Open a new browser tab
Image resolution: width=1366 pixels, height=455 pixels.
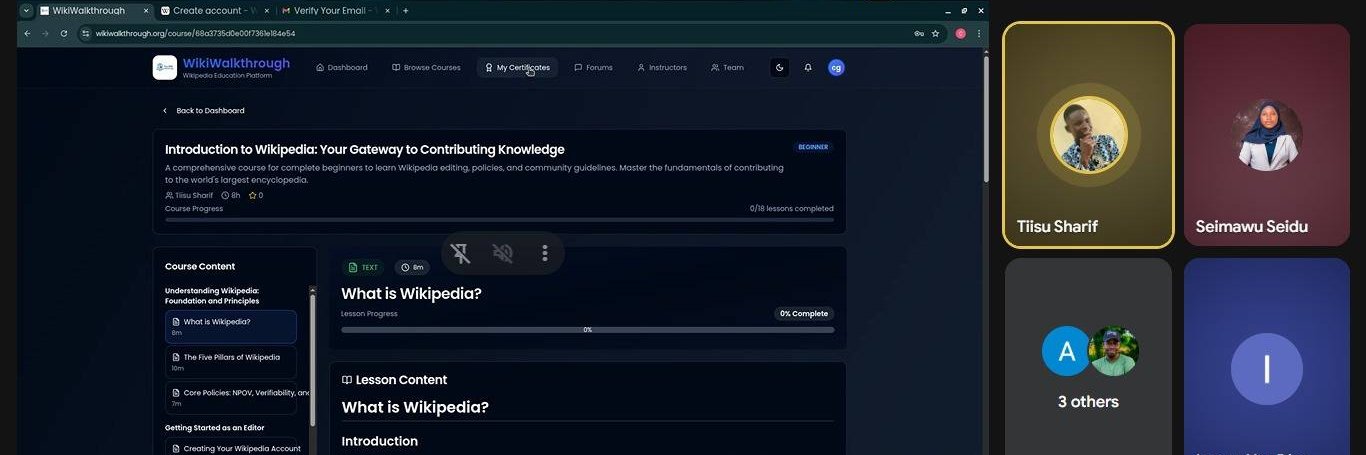pos(405,10)
